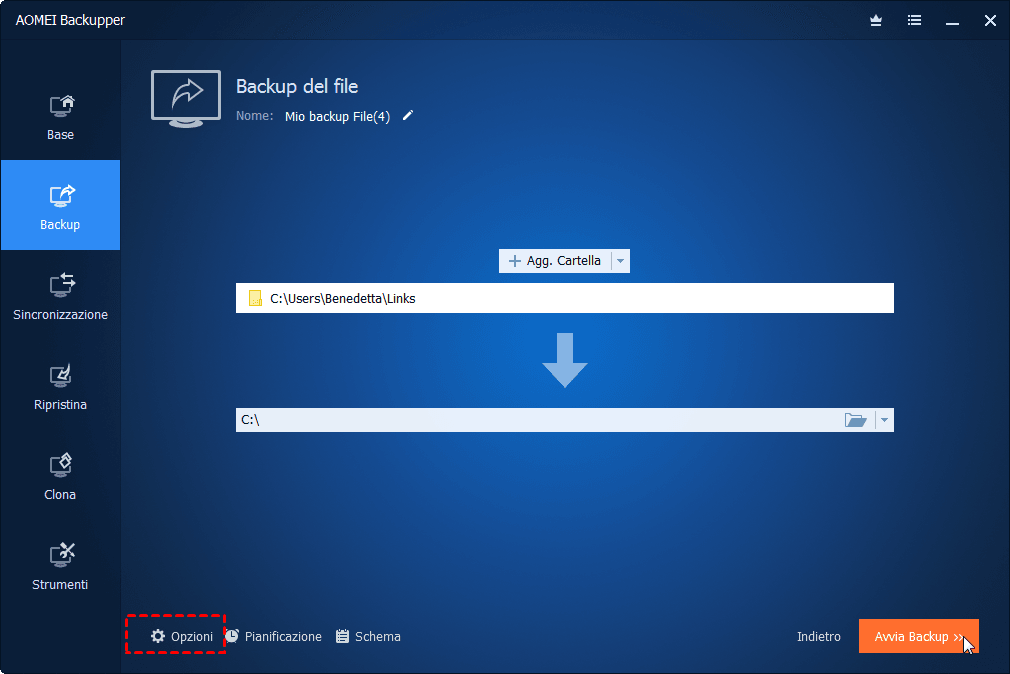This screenshot has width=1010, height=674.
Task: Go to Sincronizzazione section
Action: pyautogui.click(x=61, y=296)
